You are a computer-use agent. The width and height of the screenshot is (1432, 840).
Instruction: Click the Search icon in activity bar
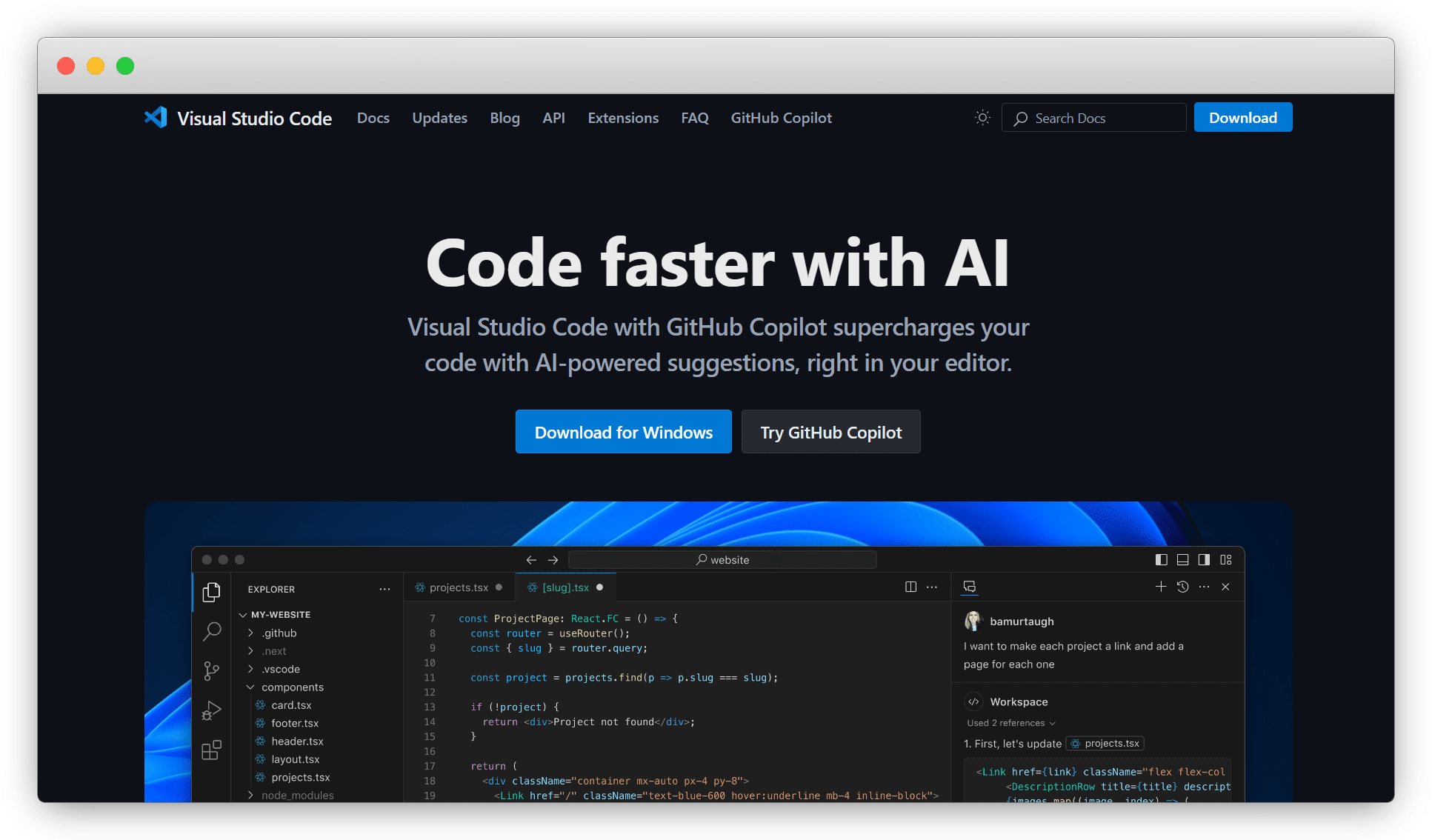(x=212, y=631)
